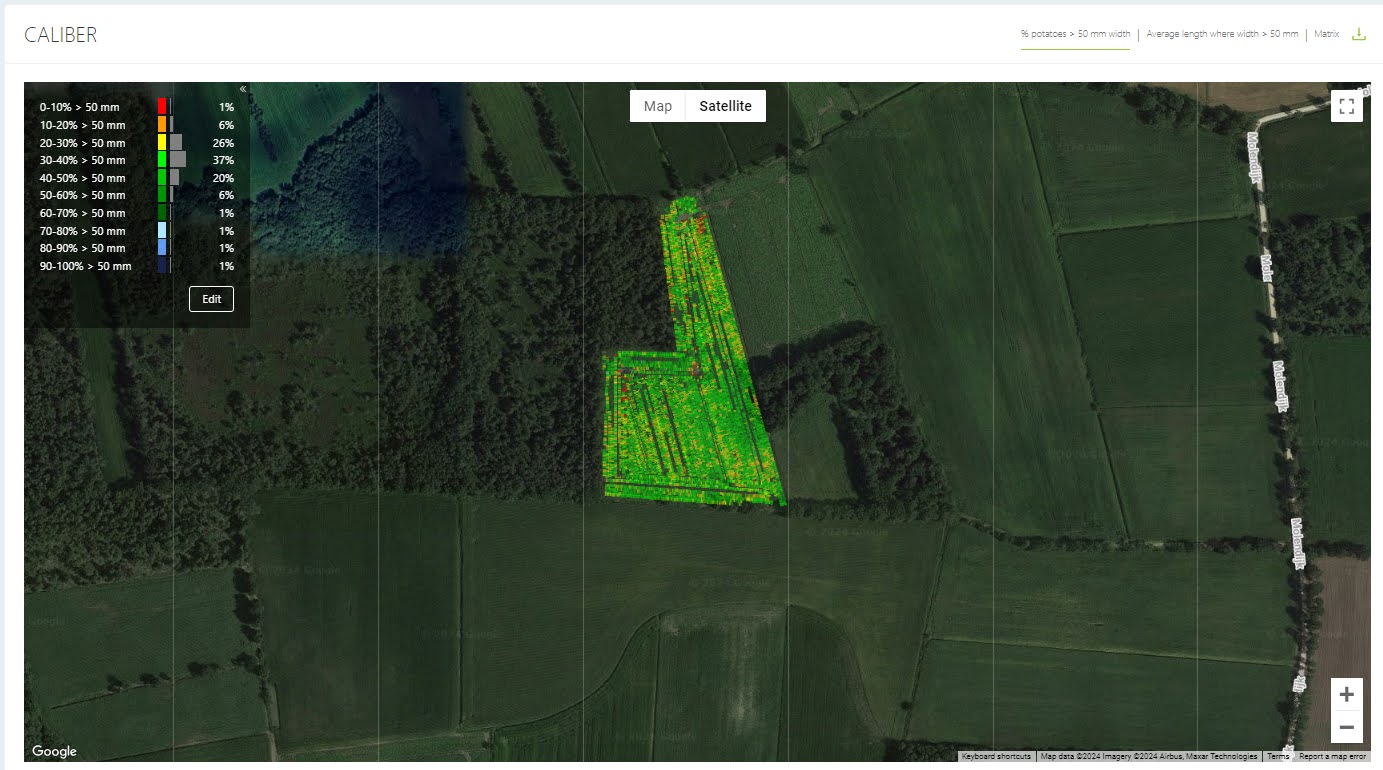Switch to Map view type
Screen dimensions: 1383x770
657,106
